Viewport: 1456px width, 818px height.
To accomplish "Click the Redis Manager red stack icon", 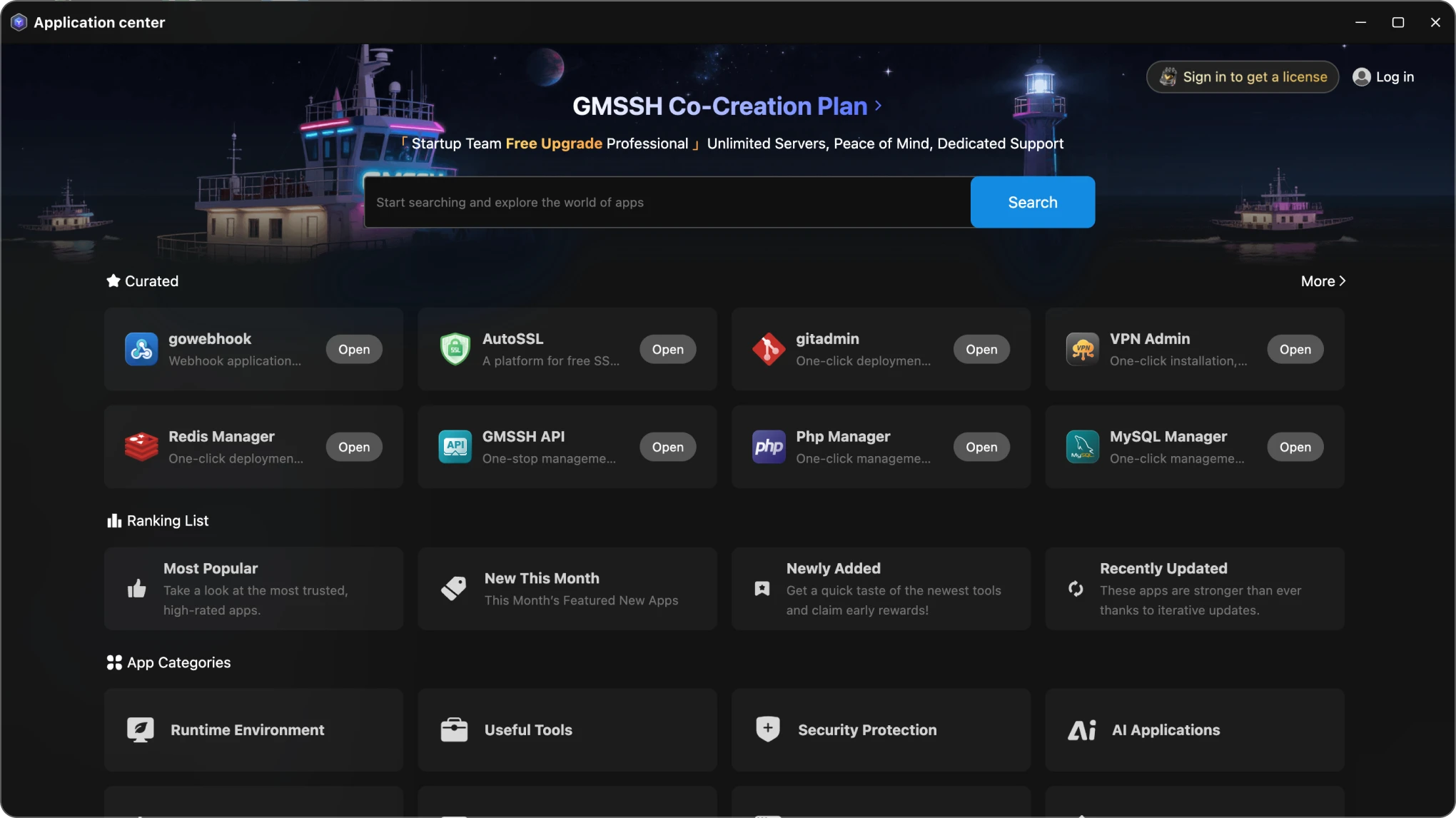I will [141, 447].
